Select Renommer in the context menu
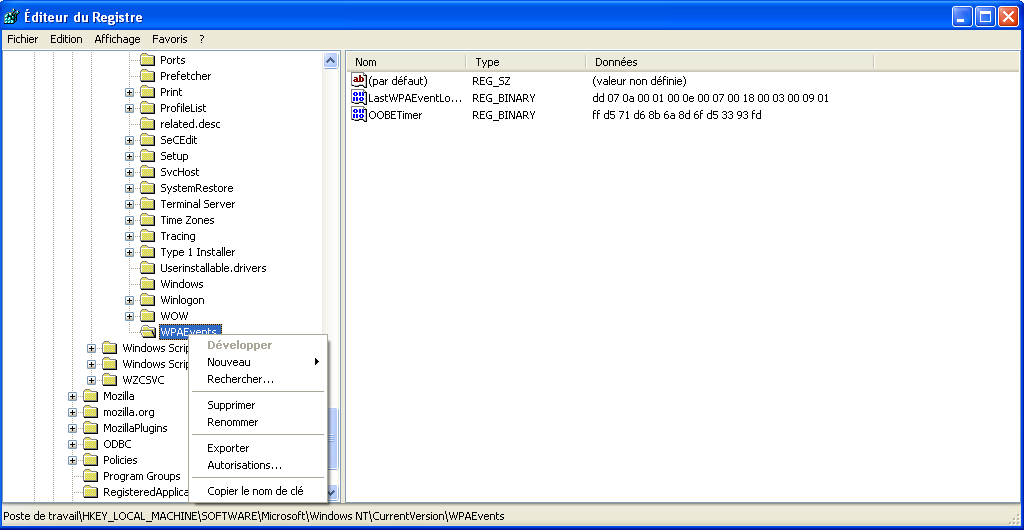The width and height of the screenshot is (1024, 530). [232, 422]
